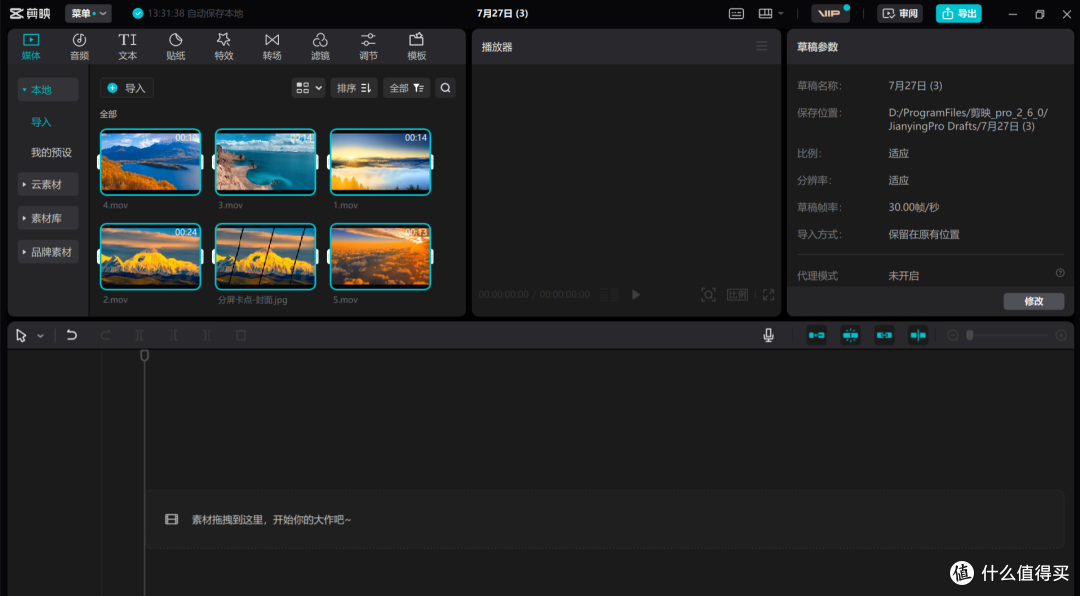Click the 导出 export button
1080x596 pixels.
coord(959,14)
